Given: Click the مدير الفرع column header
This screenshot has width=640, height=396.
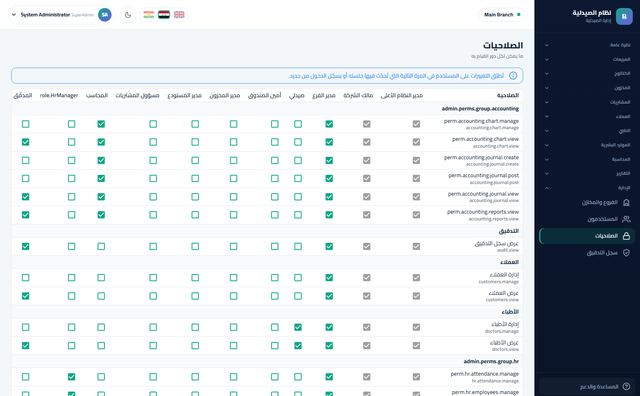Looking at the screenshot, I should (324, 96).
